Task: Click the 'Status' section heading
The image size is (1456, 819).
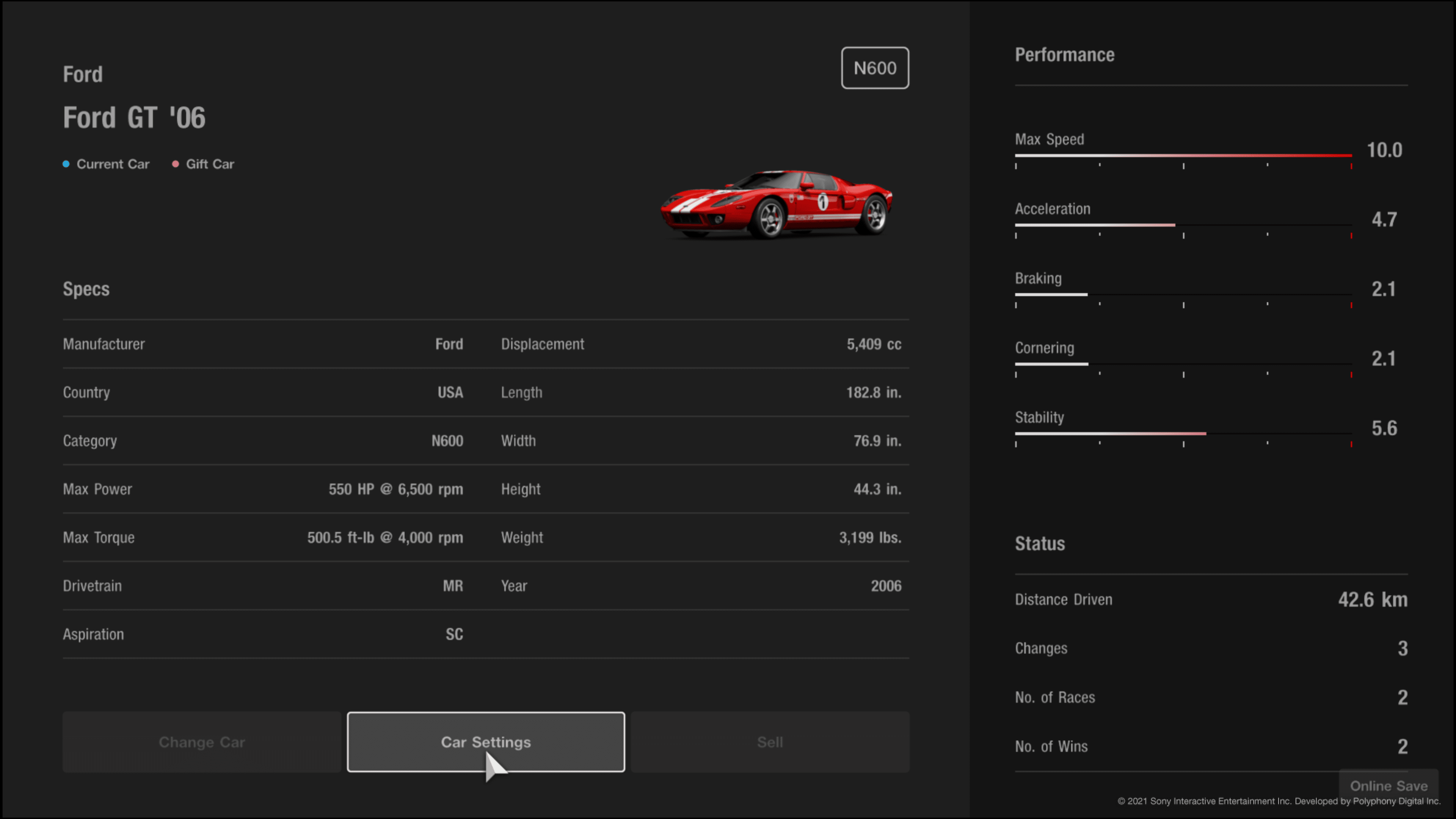Action: click(1039, 544)
